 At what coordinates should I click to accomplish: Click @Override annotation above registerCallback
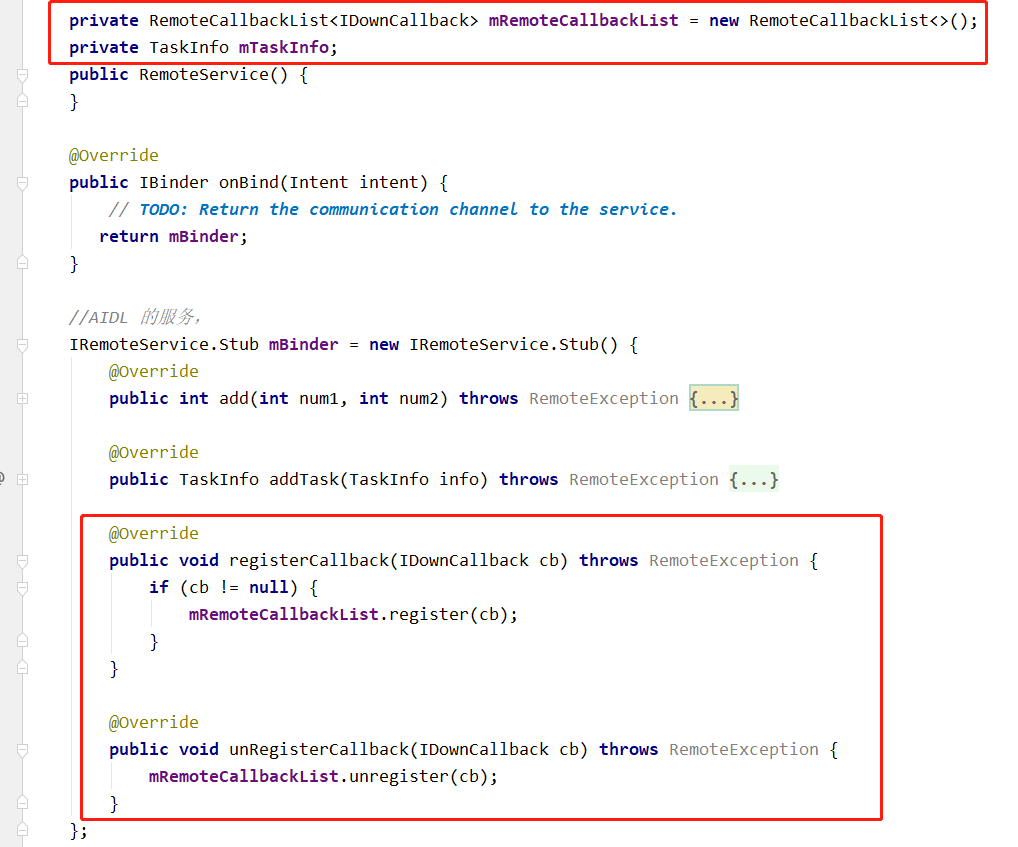click(153, 534)
